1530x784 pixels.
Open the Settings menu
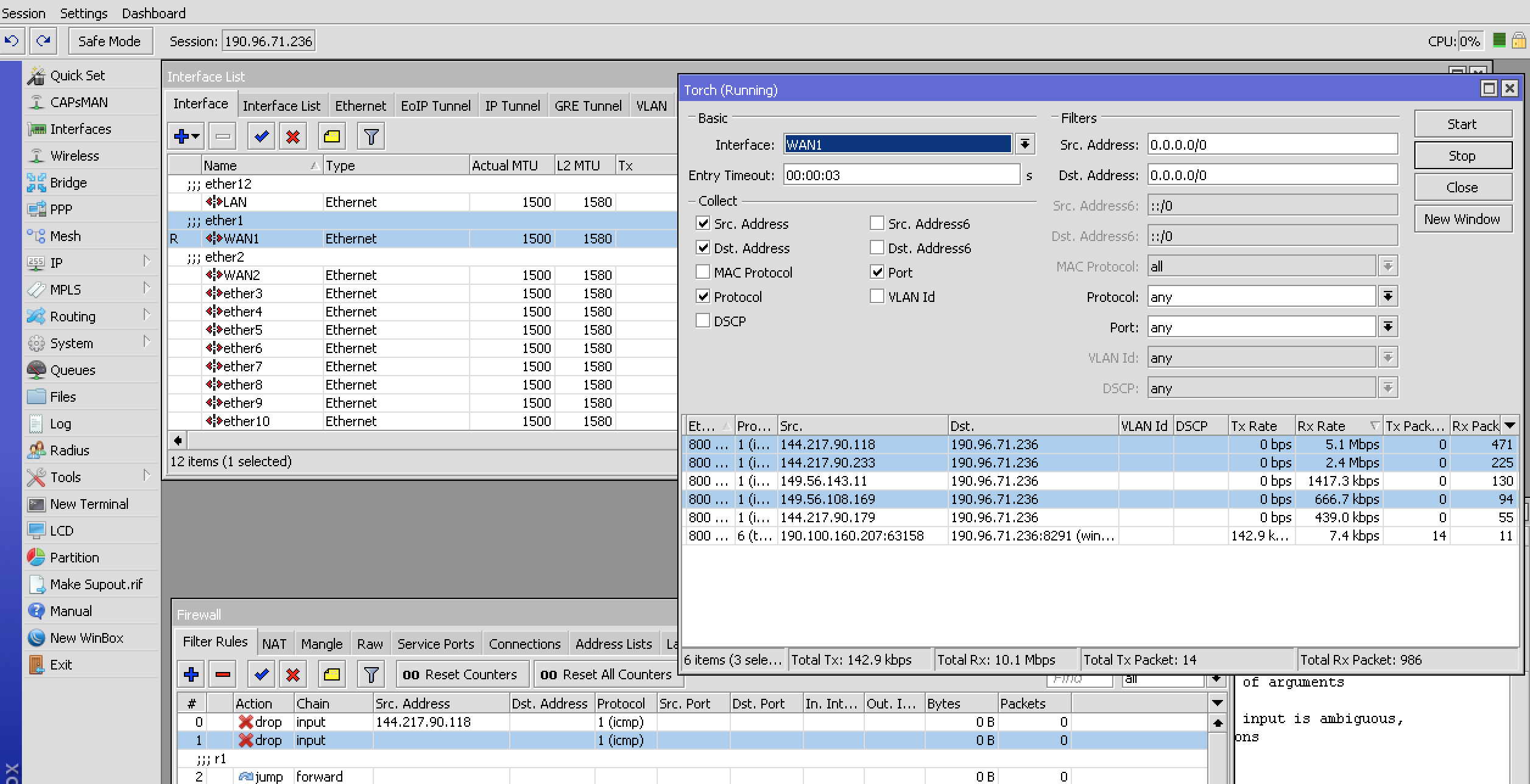point(83,13)
